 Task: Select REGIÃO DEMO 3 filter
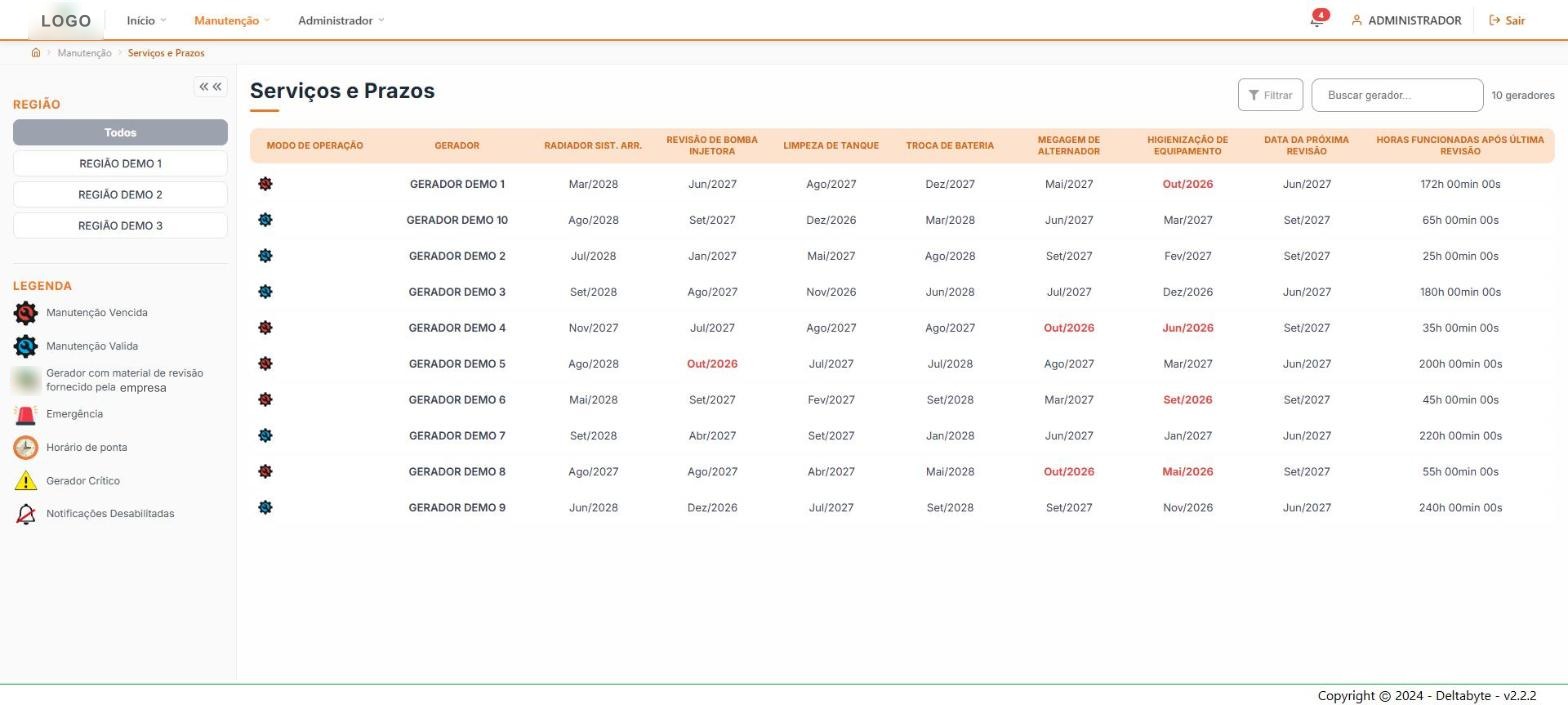[x=120, y=225]
